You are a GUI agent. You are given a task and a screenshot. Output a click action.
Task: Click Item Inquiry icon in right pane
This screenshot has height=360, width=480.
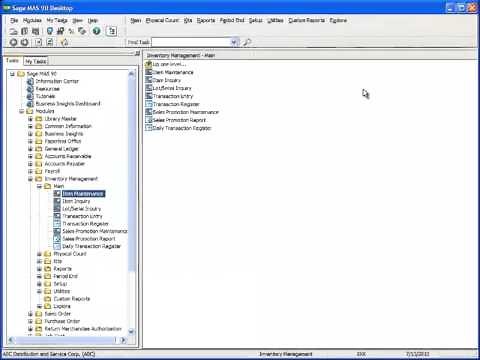(149, 80)
